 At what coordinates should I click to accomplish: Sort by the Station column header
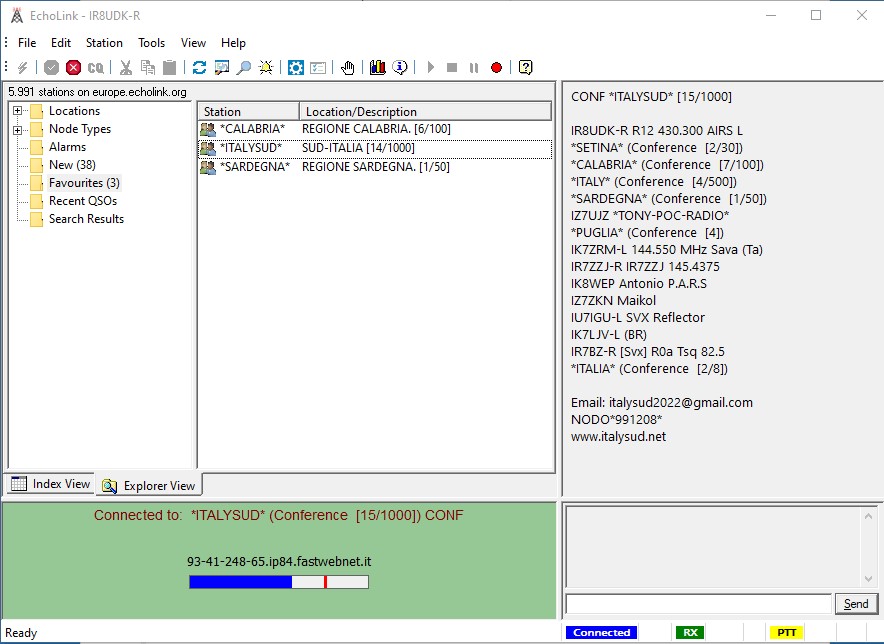point(248,112)
